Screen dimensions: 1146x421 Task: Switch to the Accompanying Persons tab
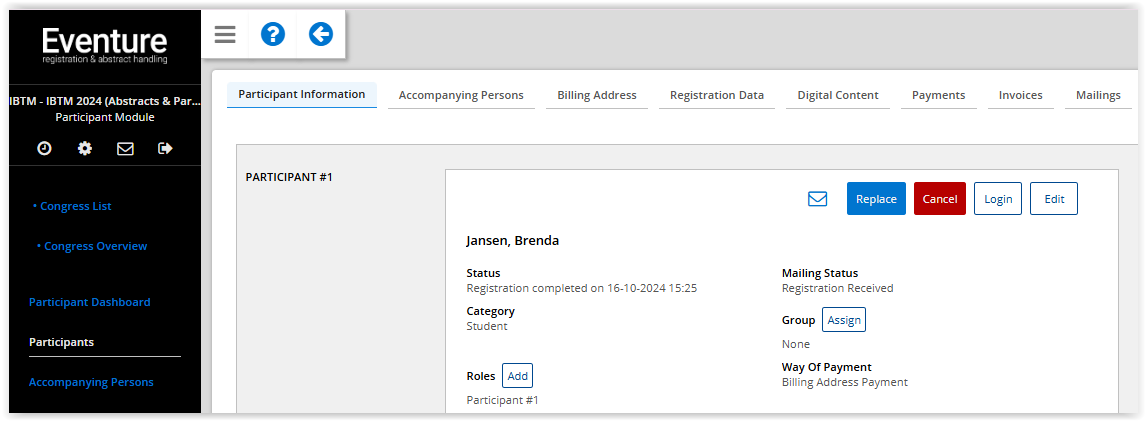[x=461, y=95]
